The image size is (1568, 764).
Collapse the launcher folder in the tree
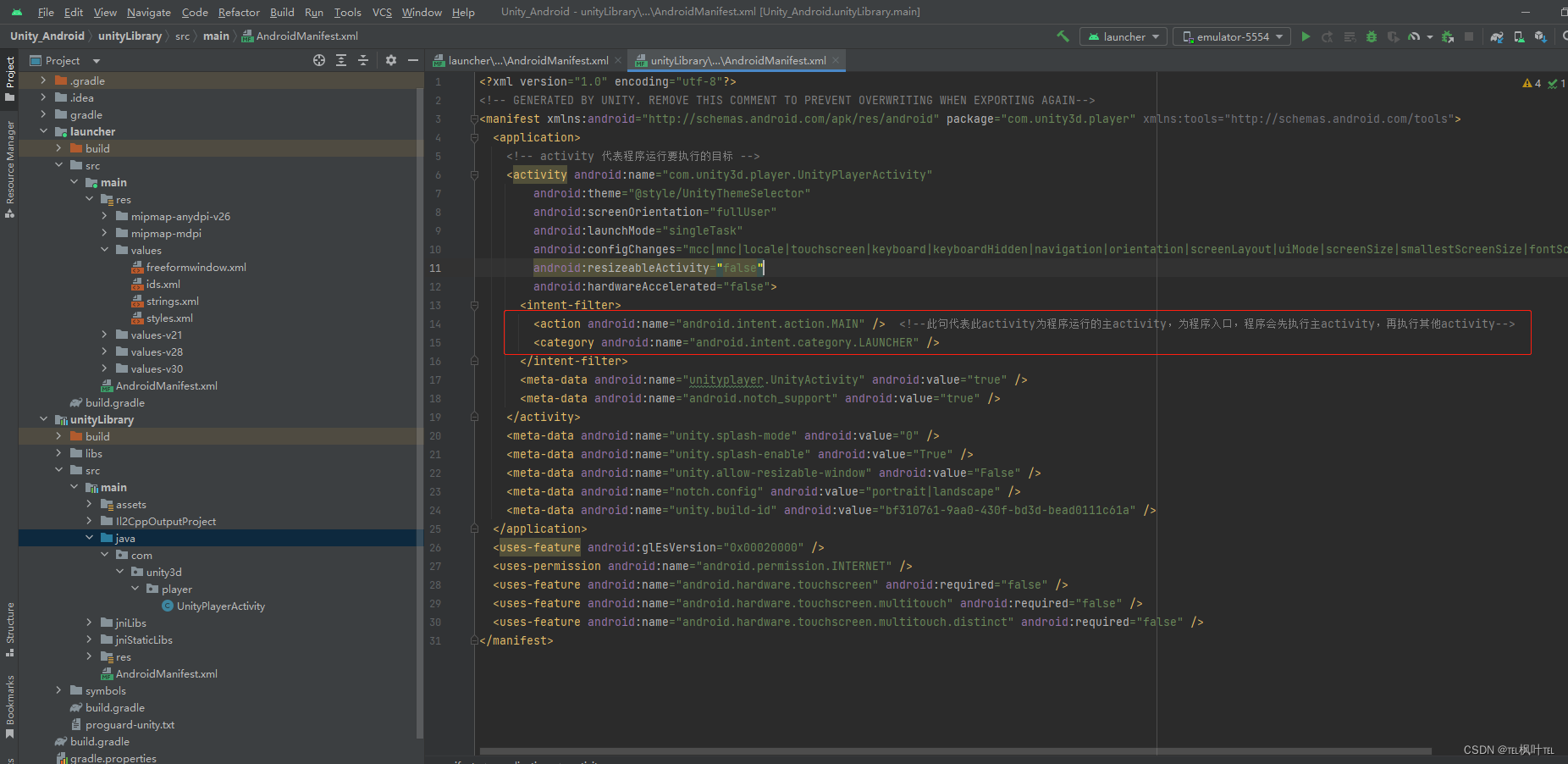tap(44, 131)
